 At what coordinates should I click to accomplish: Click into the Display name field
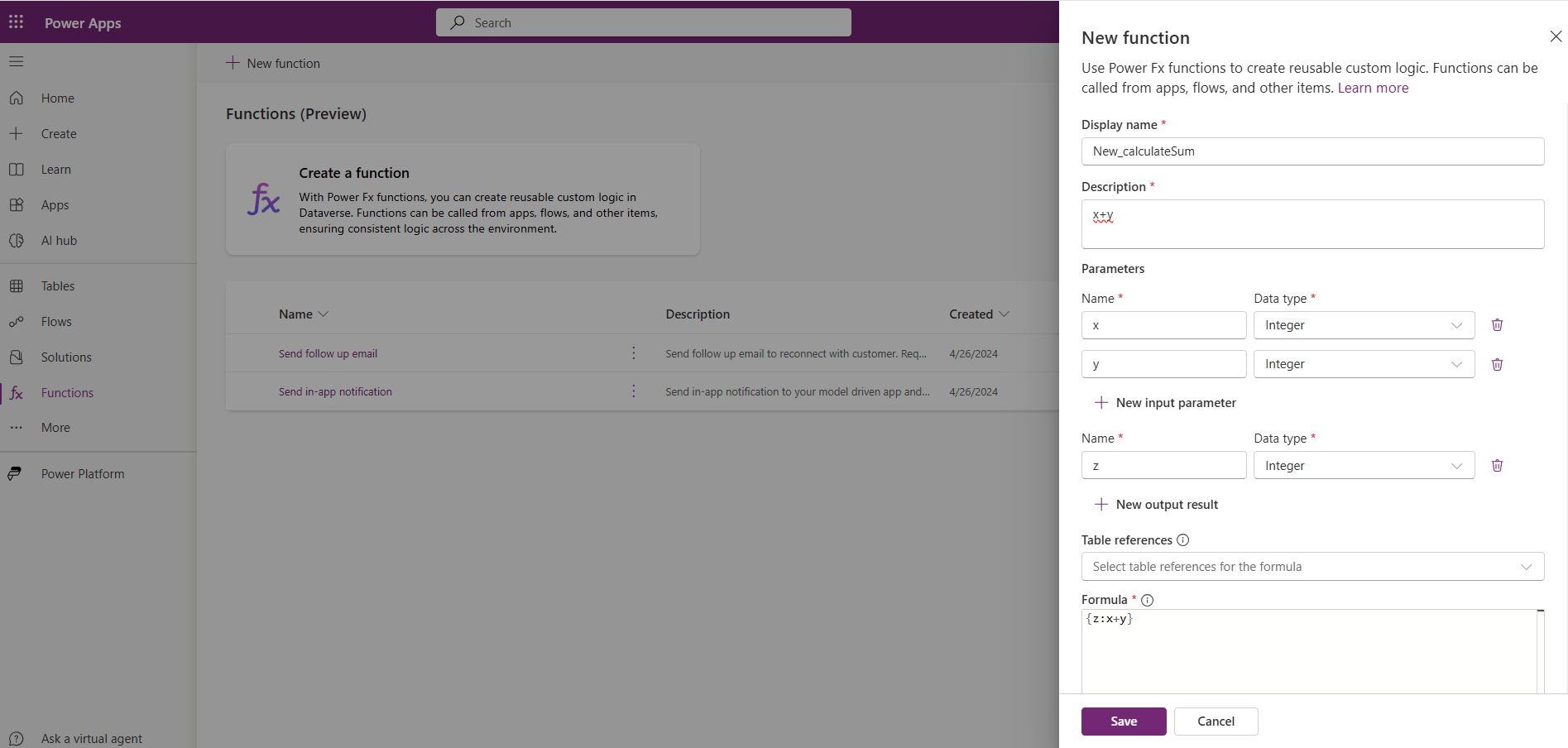pos(1312,151)
